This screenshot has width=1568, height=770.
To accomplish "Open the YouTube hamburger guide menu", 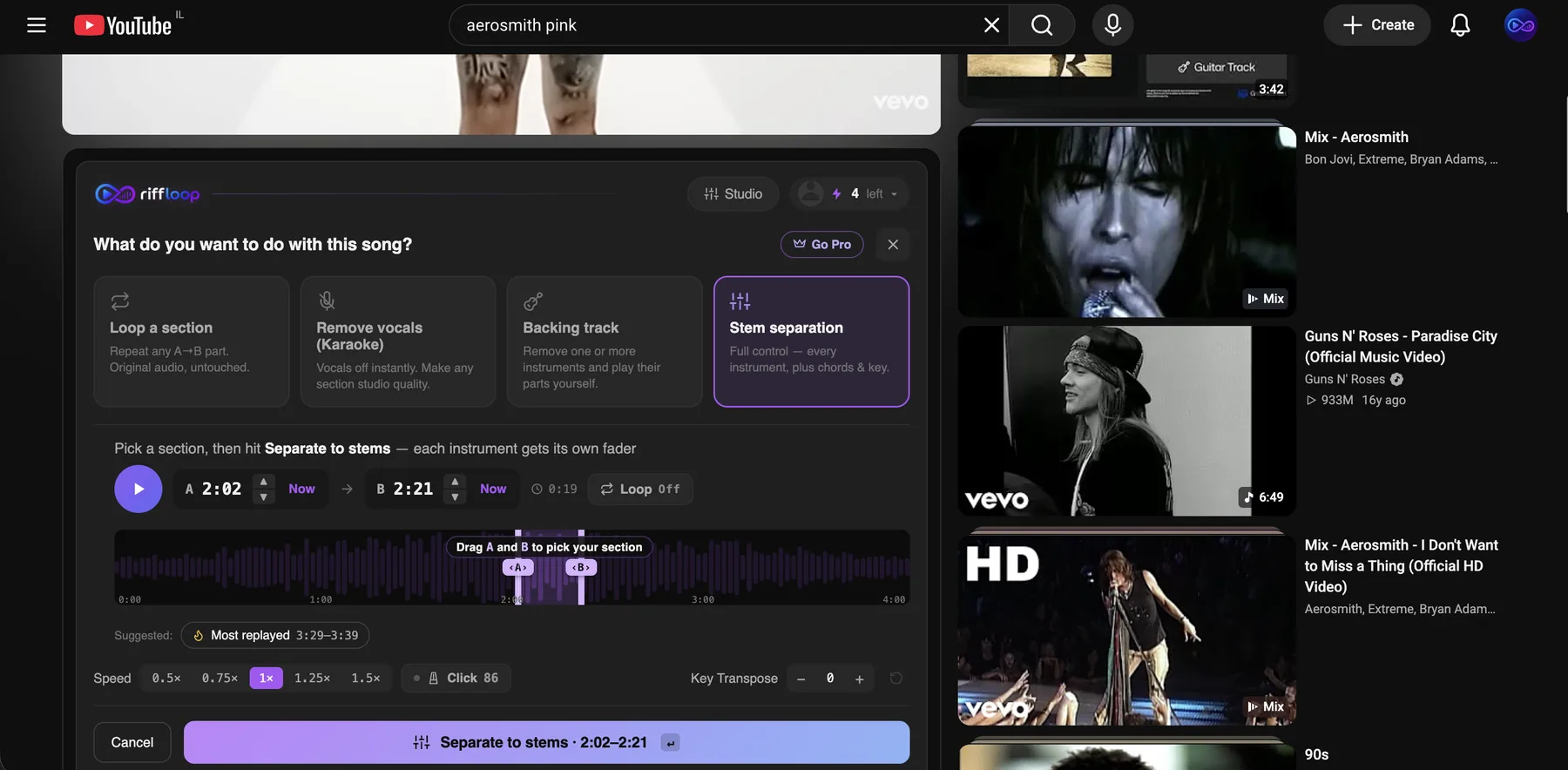I will coord(37,25).
